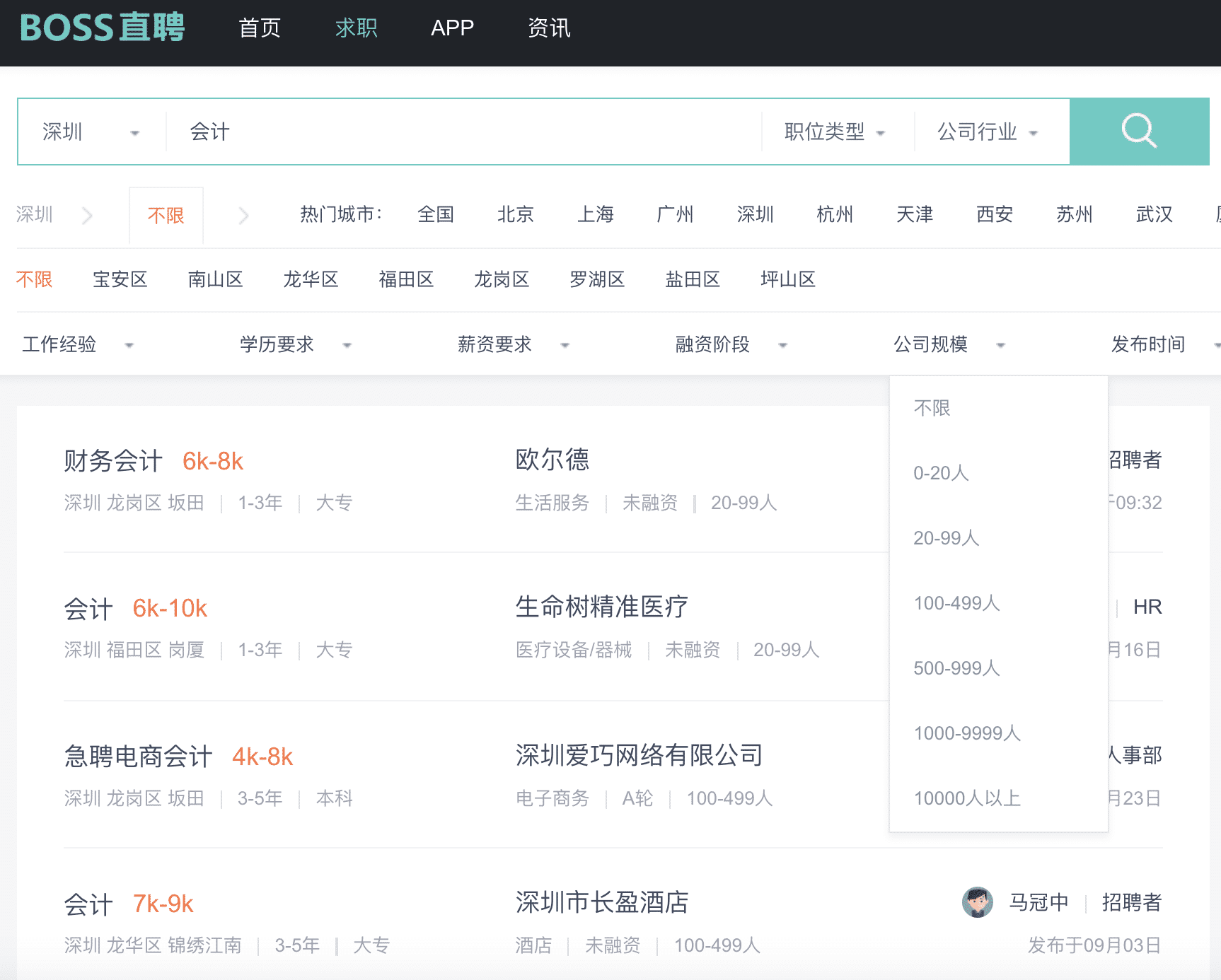Select 1000-9999人 company size option
This screenshot has height=980, width=1221.
[x=998, y=733]
